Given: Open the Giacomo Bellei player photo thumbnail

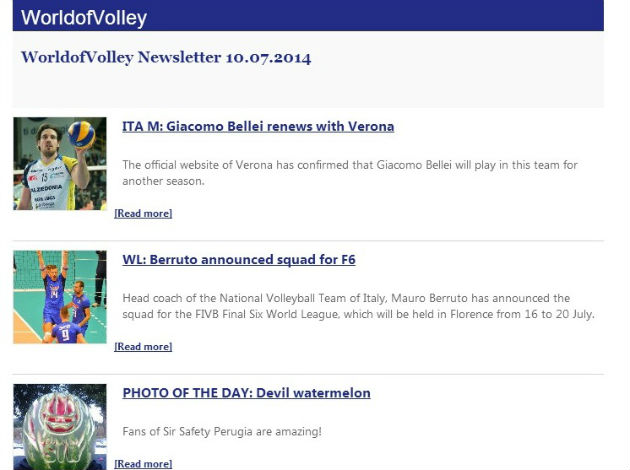Looking at the screenshot, I should pos(59,163).
